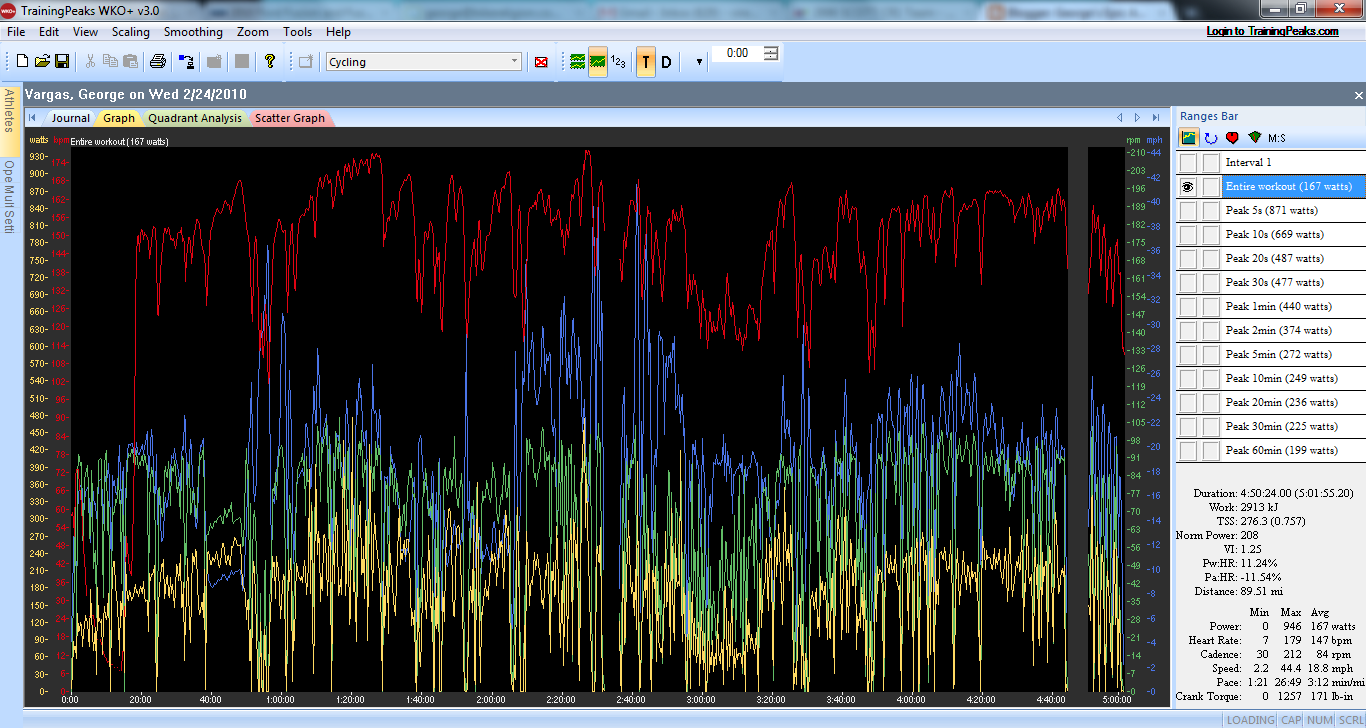Click the red X delete icon beside Cycling
The width and height of the screenshot is (1366, 728).
pyautogui.click(x=541, y=62)
